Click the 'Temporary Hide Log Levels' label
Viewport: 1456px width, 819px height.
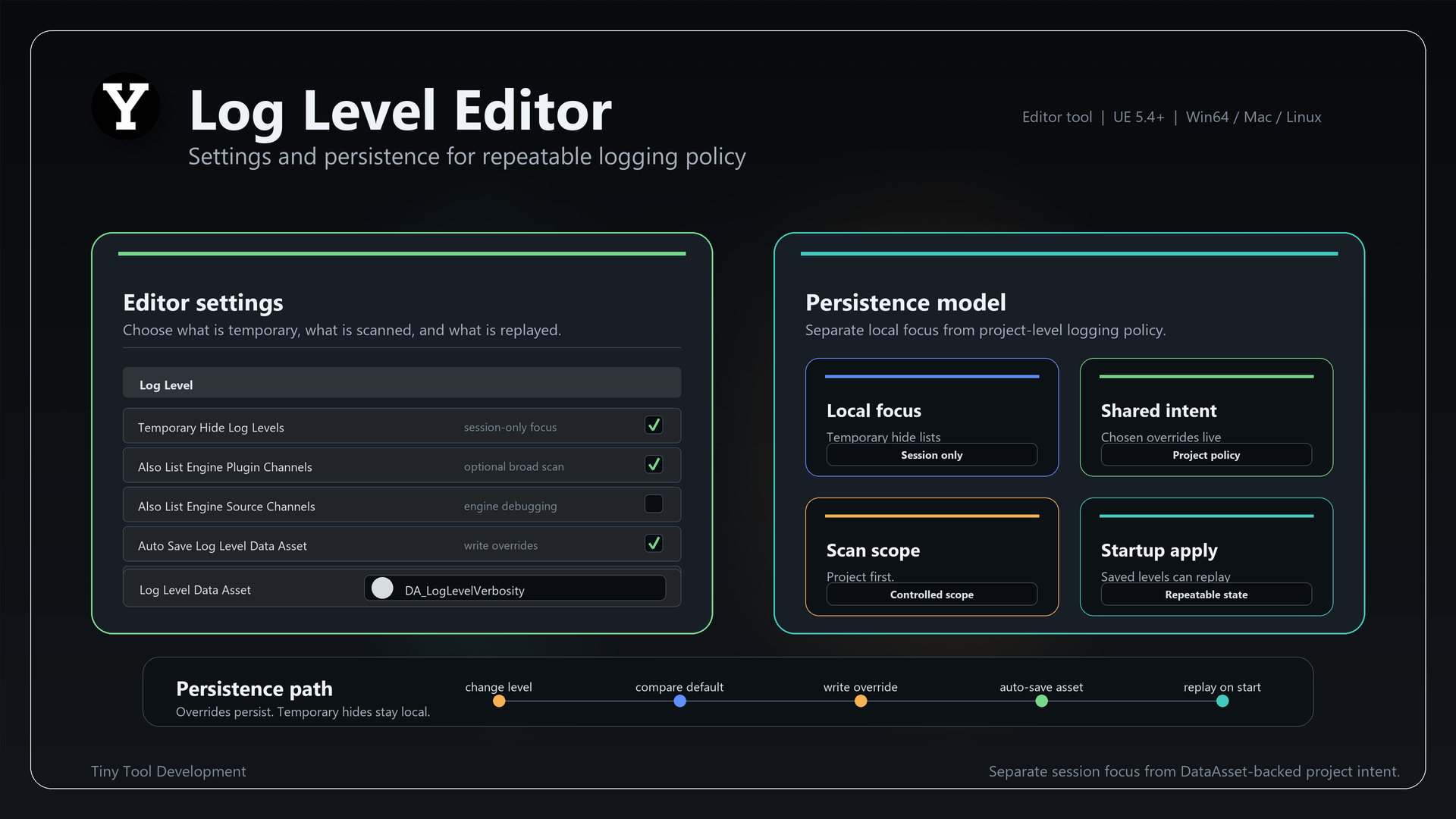pos(211,428)
